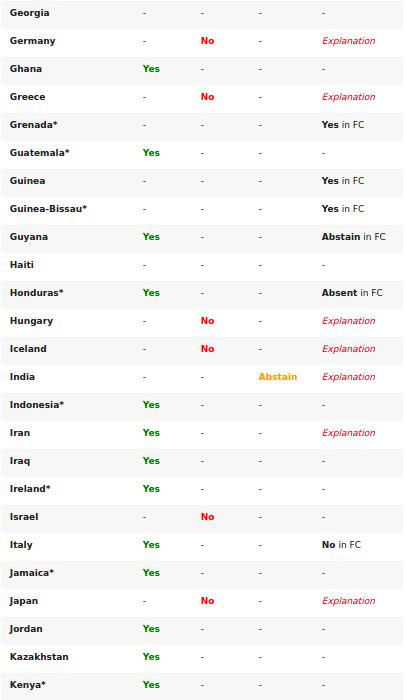Click the Ghana Yes vote cell
This screenshot has width=405, height=700.
(151, 69)
